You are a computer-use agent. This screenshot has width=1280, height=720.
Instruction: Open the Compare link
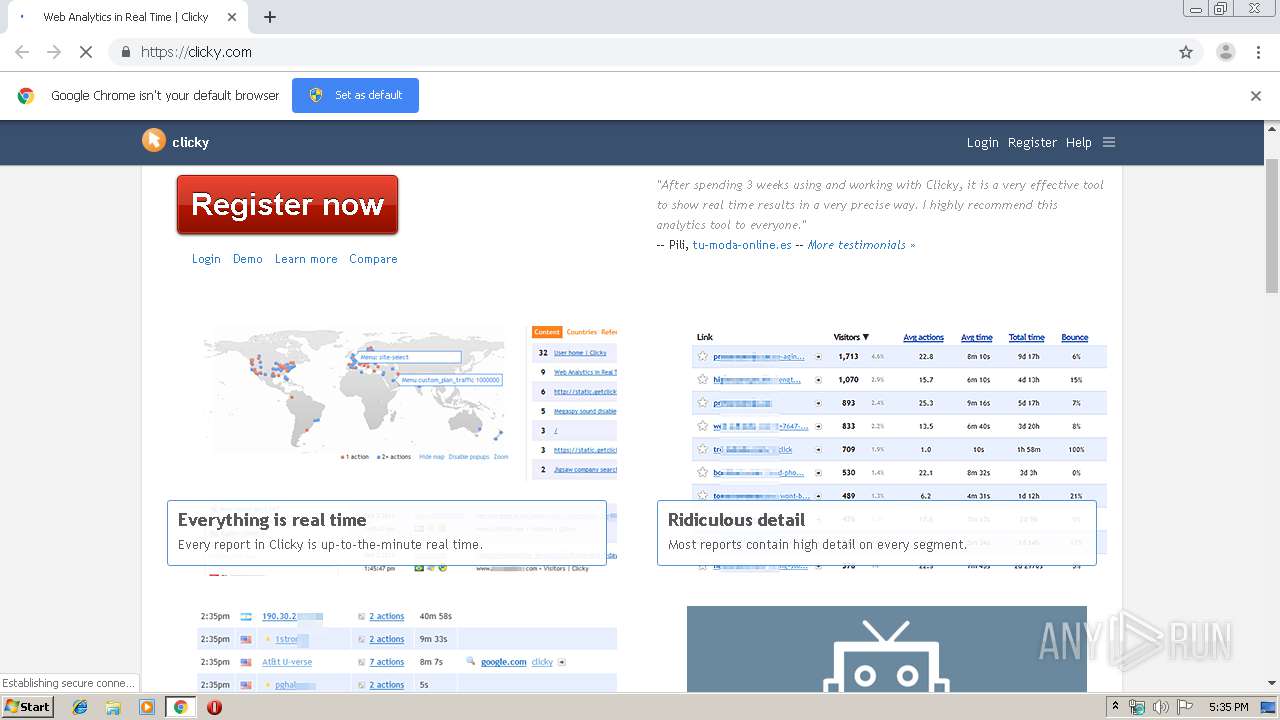pyautogui.click(x=373, y=259)
